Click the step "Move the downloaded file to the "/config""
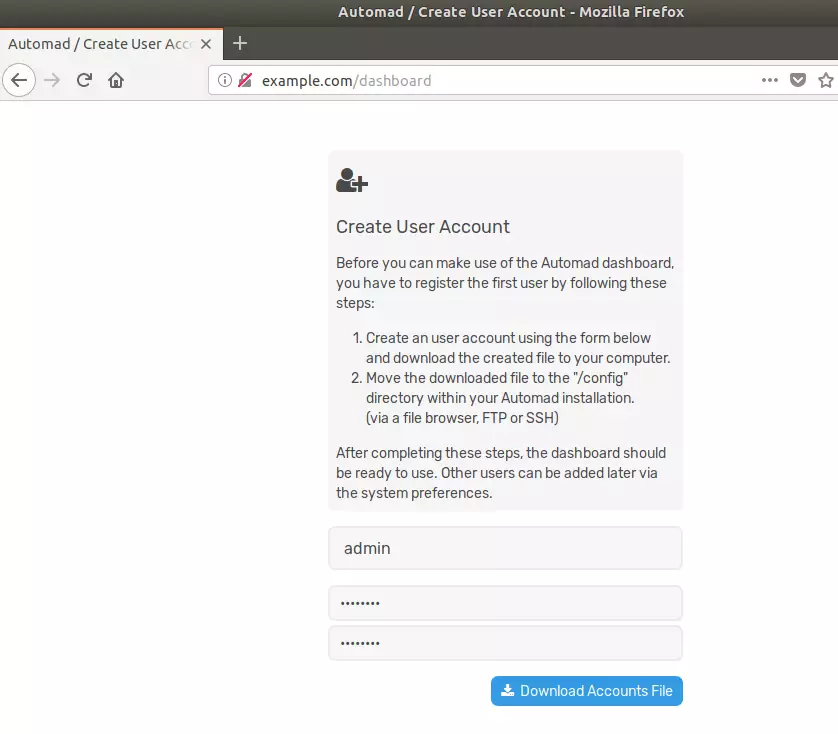The image size is (838, 734). tap(497, 378)
